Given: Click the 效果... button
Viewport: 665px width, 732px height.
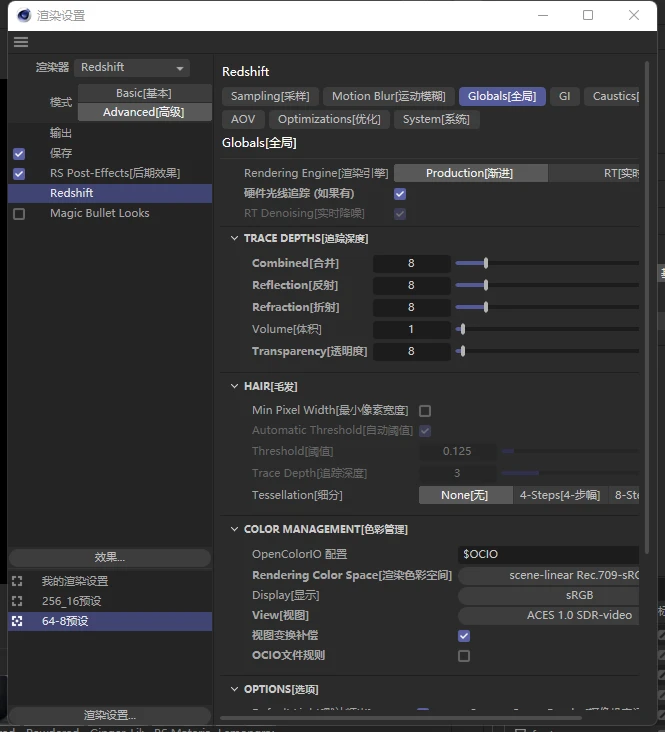Looking at the screenshot, I should 109,557.
